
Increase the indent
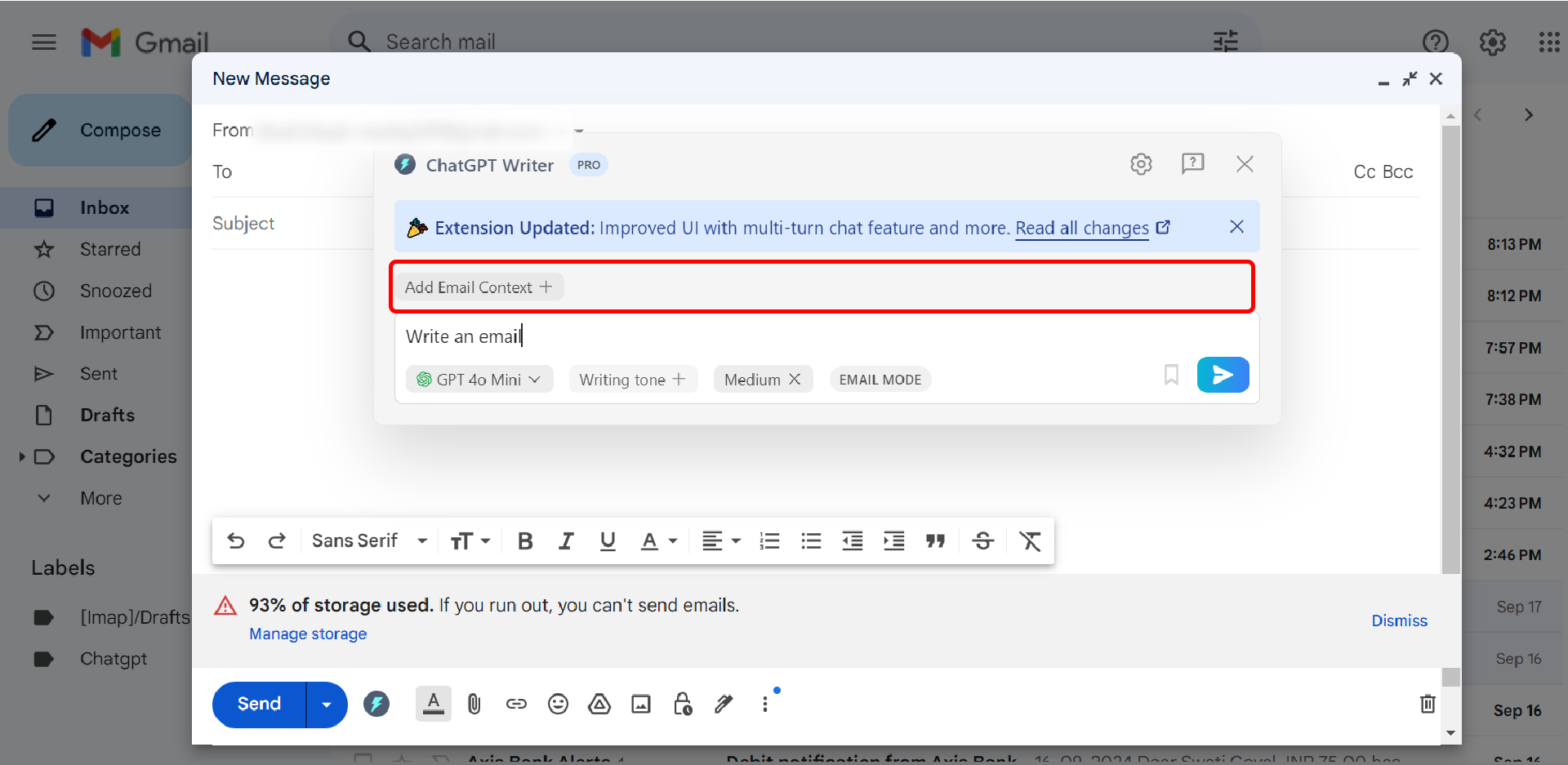pyautogui.click(x=894, y=540)
